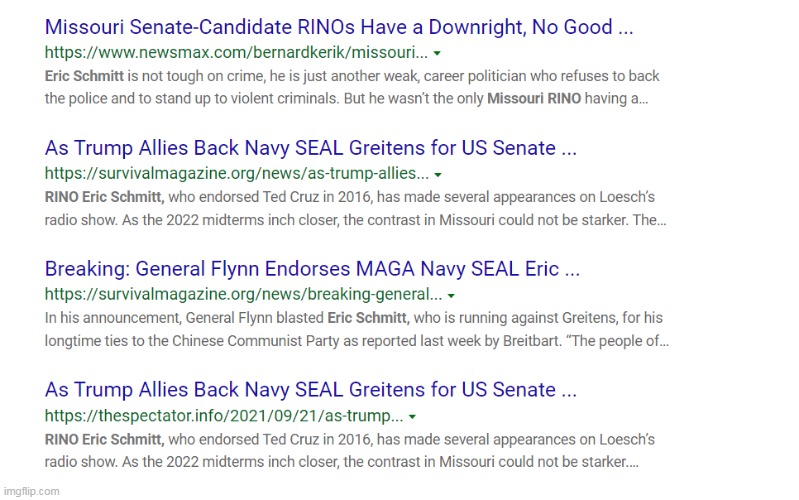The height and width of the screenshot is (500, 799).
Task: Click the snippet text under thespectator.info URL
Action: tap(350, 450)
